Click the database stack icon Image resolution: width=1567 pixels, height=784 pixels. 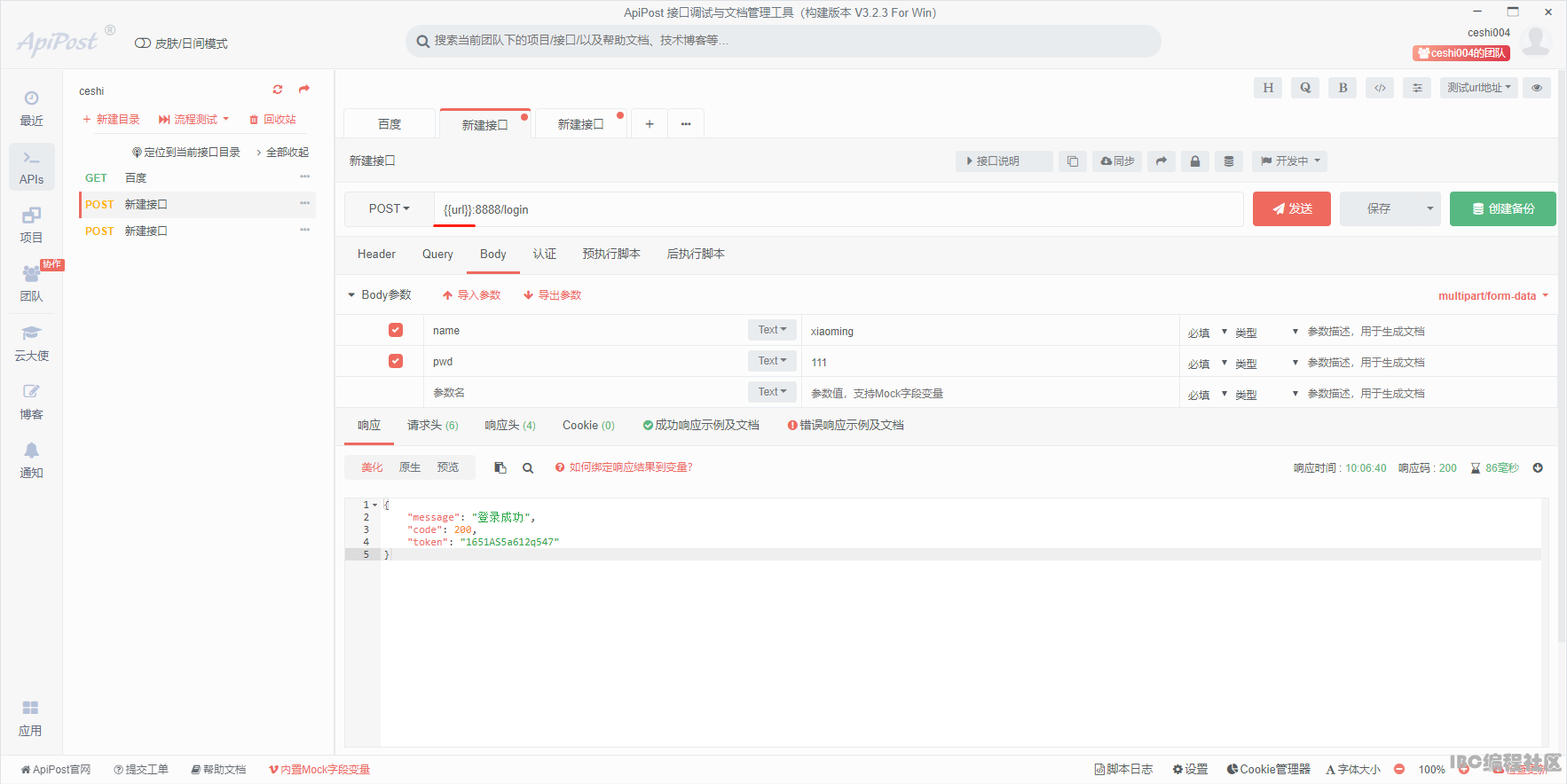pyautogui.click(x=1229, y=161)
